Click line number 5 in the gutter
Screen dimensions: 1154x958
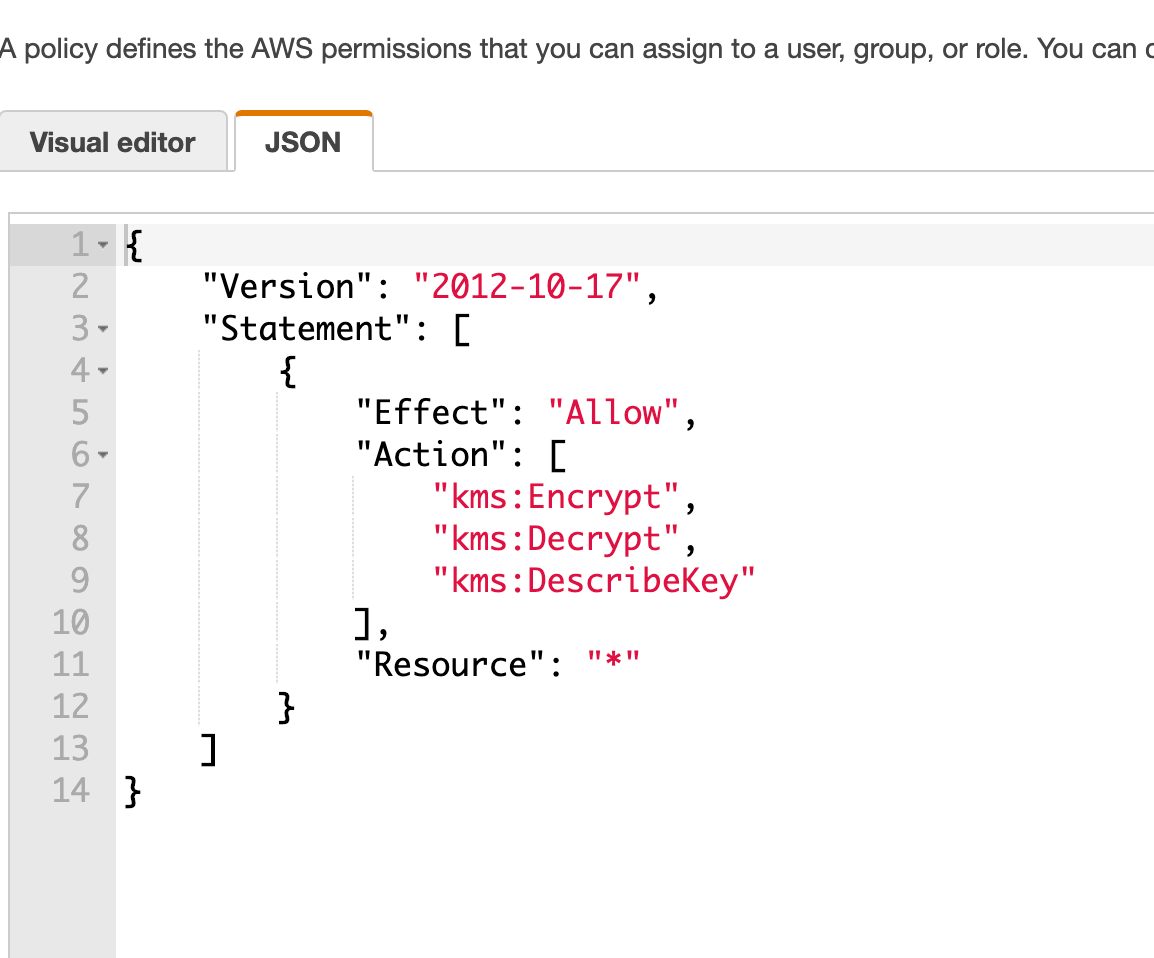tap(80, 413)
